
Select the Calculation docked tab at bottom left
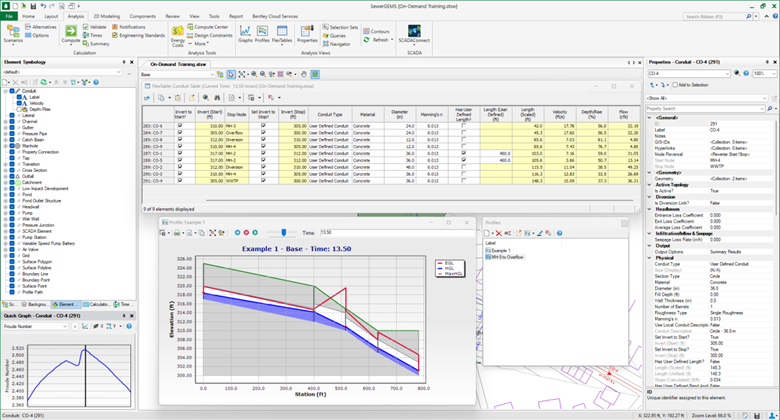[97, 304]
